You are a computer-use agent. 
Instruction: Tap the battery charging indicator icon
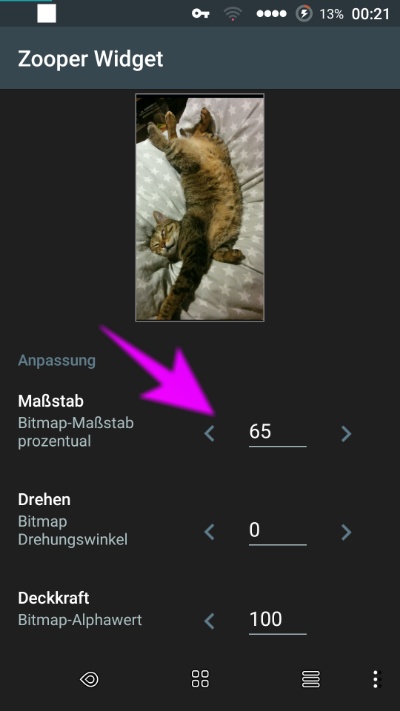click(304, 14)
